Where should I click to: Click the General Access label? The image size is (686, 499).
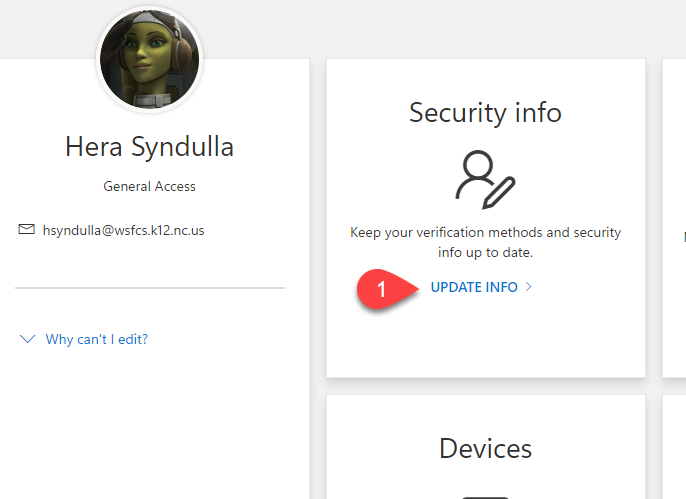[x=149, y=186]
